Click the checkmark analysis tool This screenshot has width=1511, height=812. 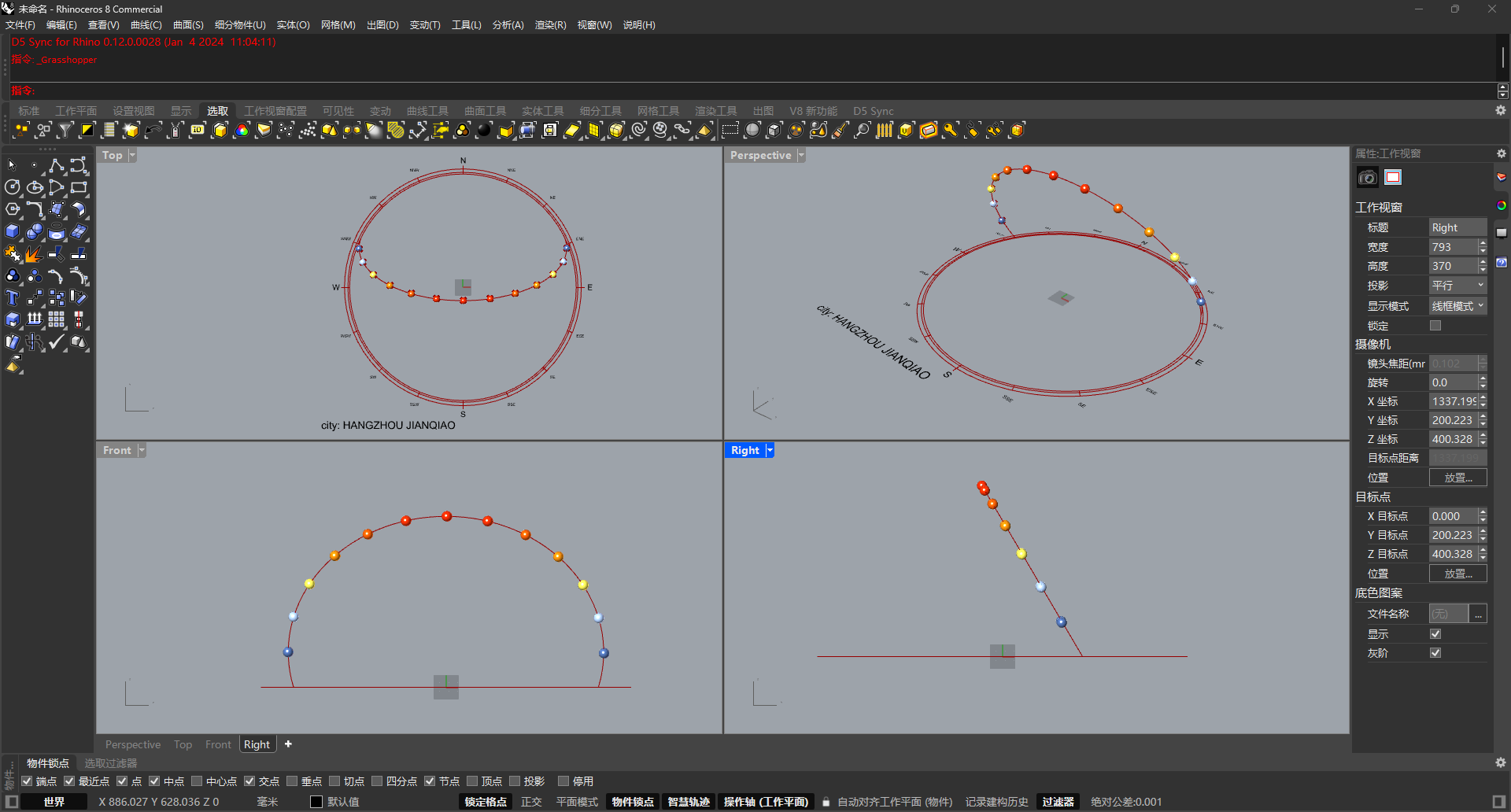(x=57, y=341)
